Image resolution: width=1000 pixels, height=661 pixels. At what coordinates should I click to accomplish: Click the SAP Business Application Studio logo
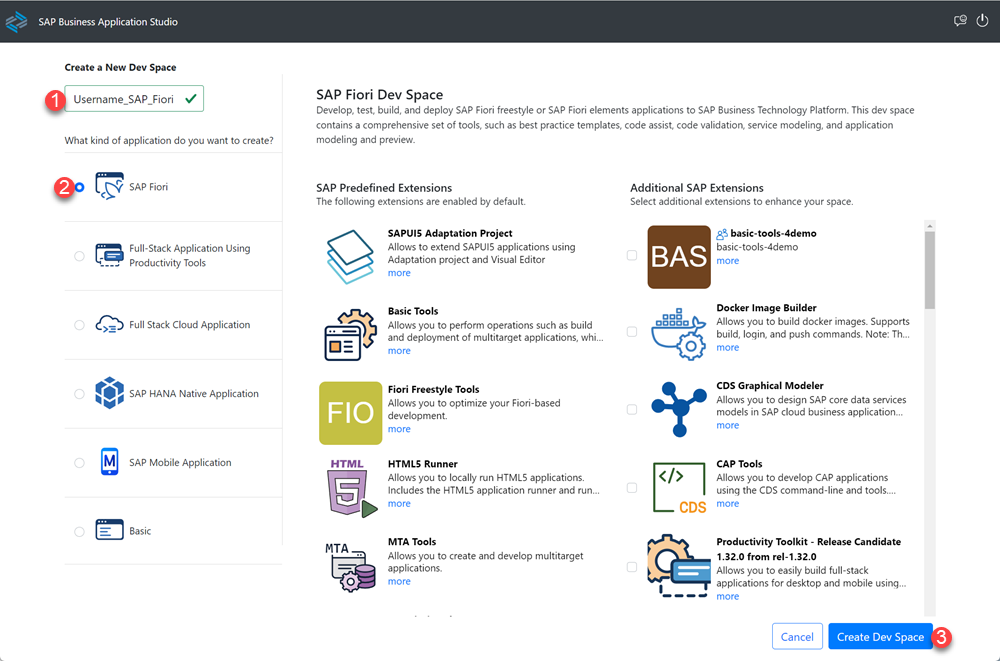16,22
